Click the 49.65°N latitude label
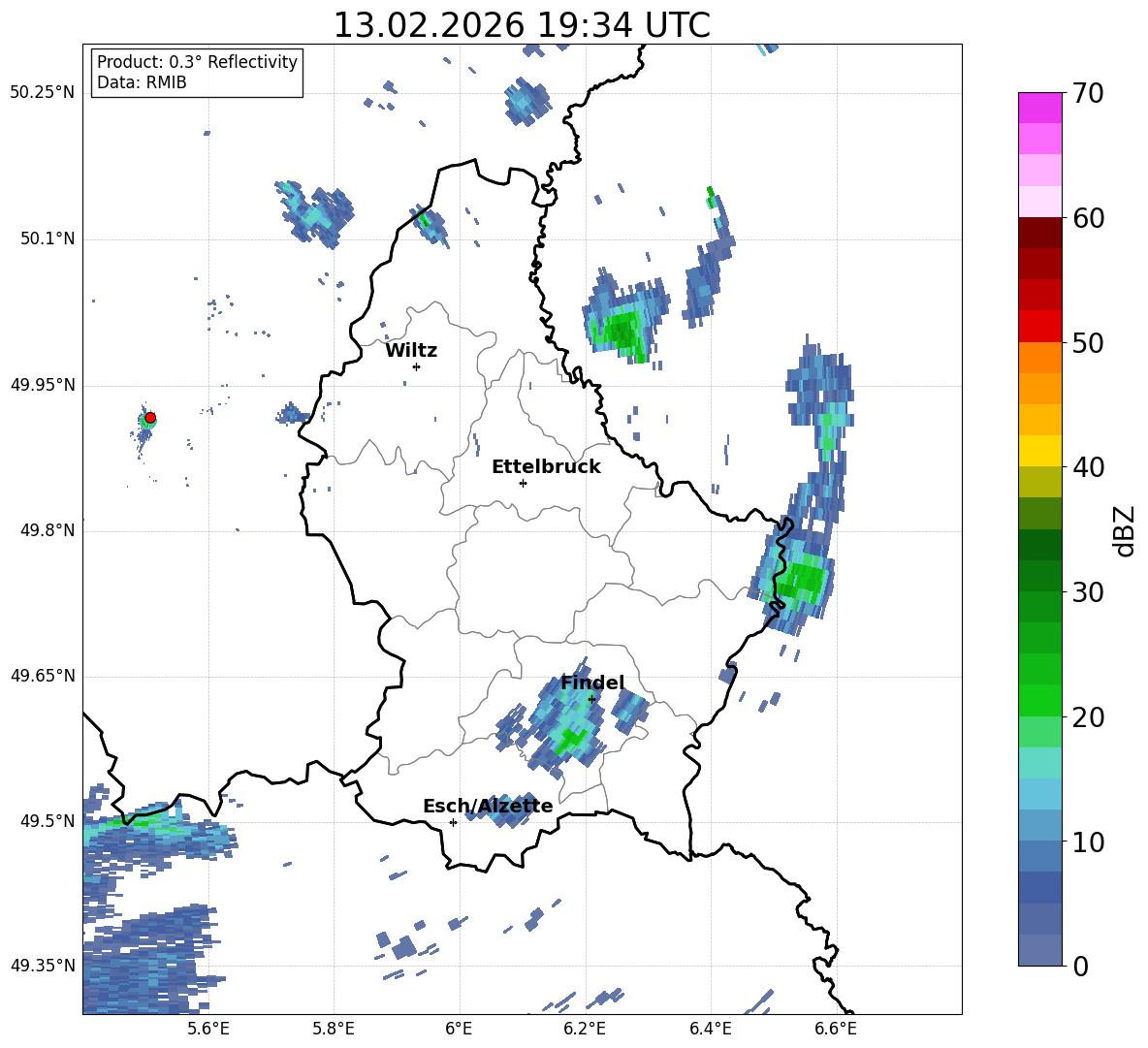 pos(43,676)
